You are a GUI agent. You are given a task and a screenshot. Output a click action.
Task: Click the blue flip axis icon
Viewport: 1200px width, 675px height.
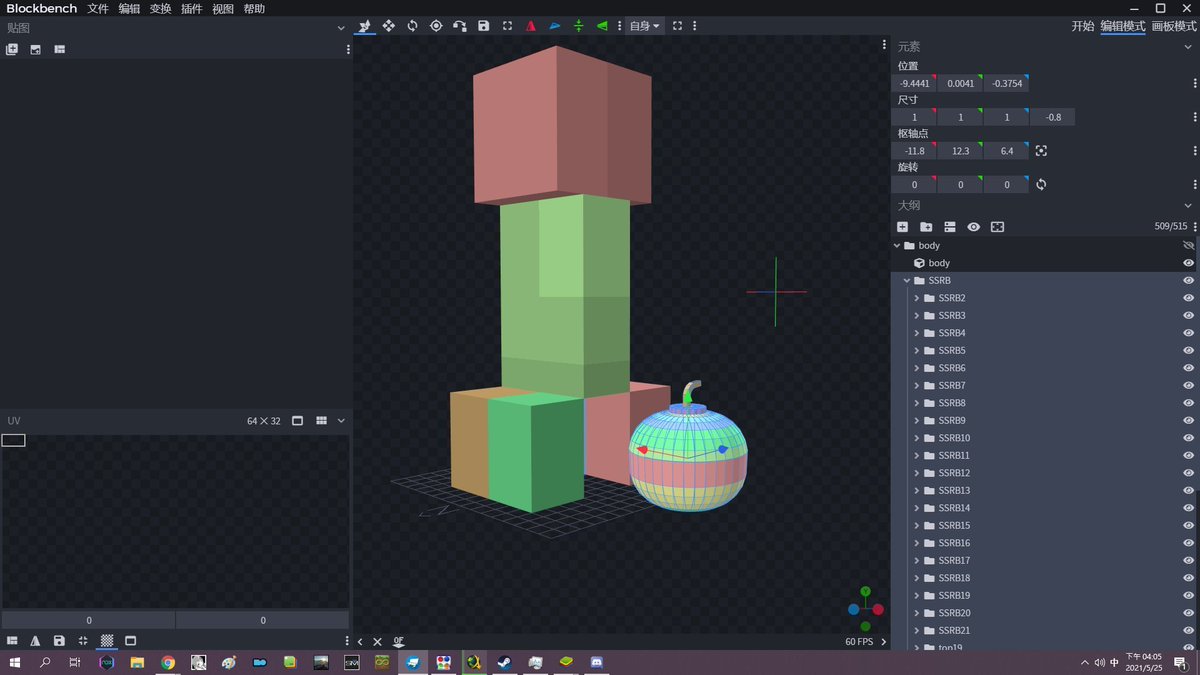click(x=555, y=26)
